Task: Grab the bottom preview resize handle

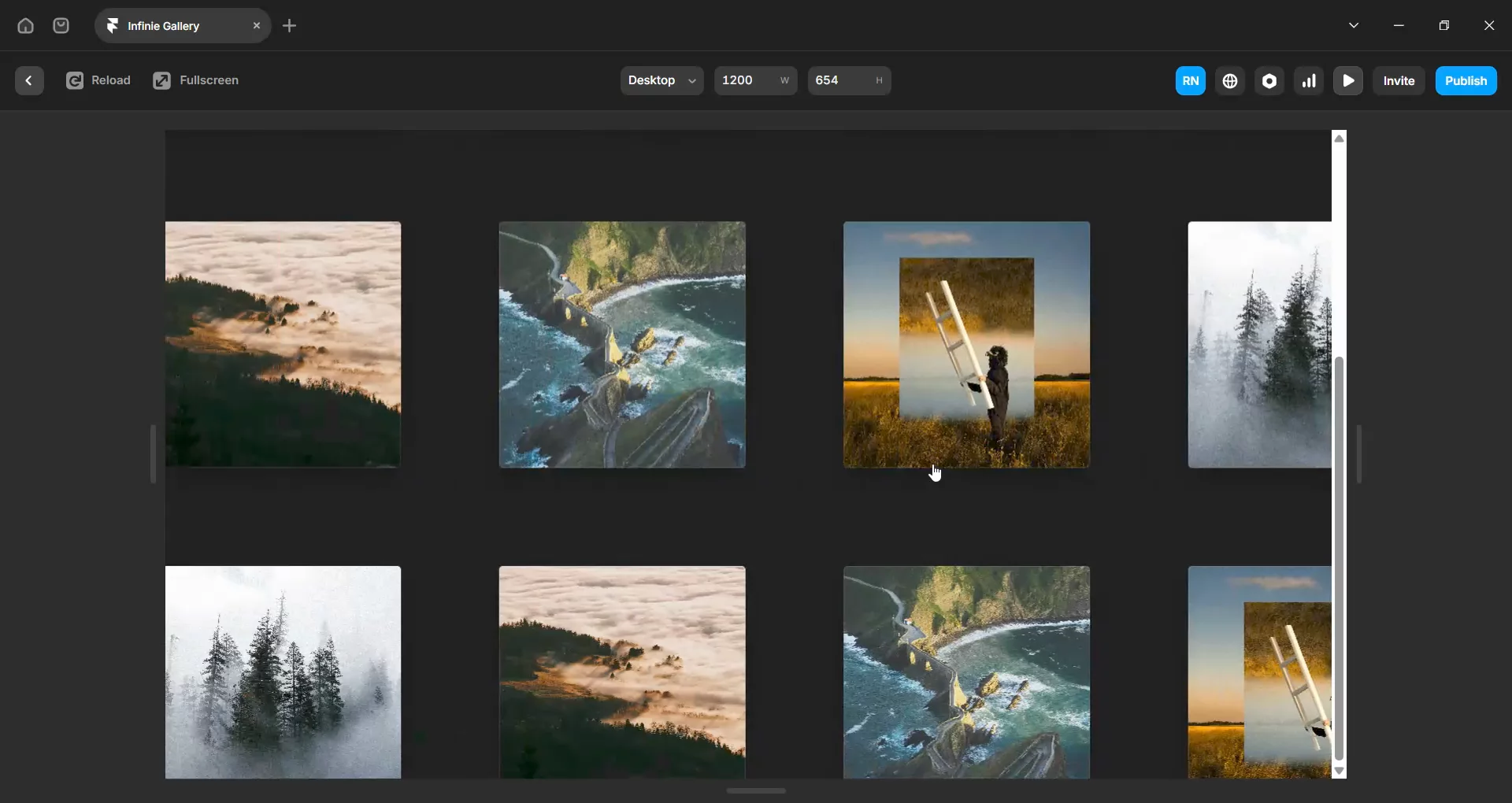Action: point(756,791)
